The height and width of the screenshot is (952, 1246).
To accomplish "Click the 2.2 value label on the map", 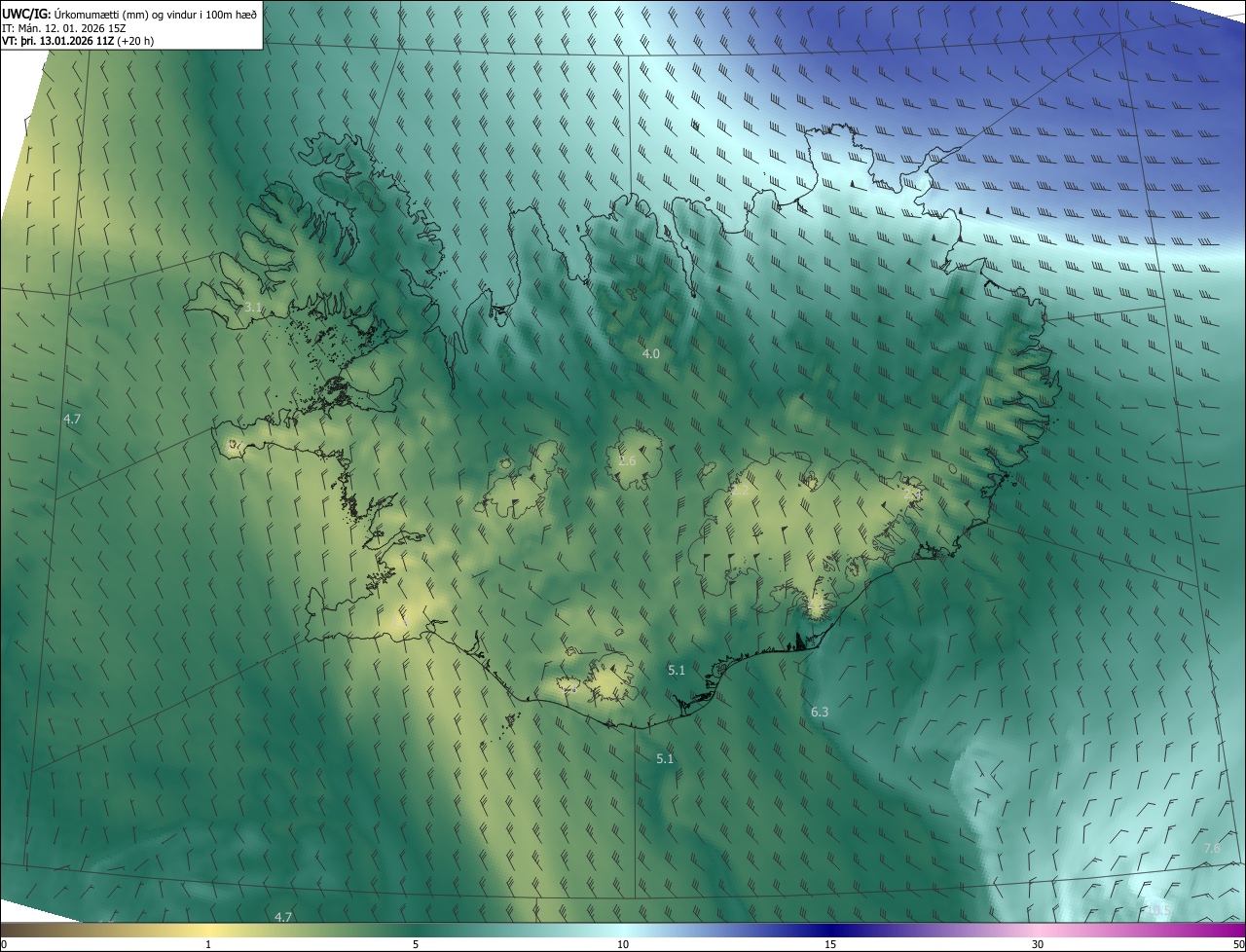I will [740, 492].
